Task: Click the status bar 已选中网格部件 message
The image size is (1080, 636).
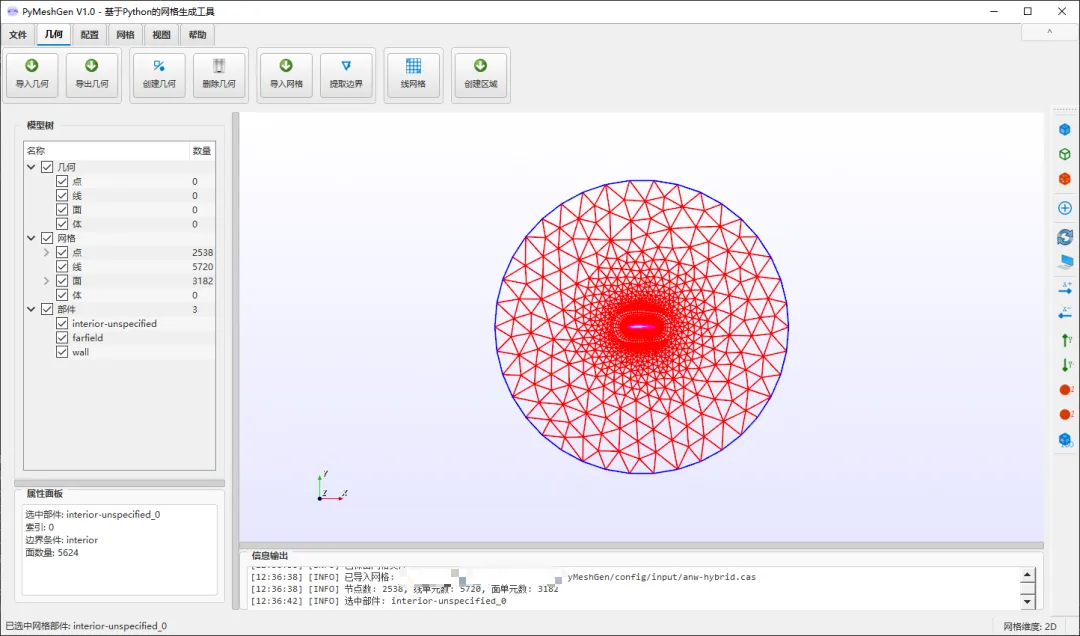Action: tap(86, 626)
